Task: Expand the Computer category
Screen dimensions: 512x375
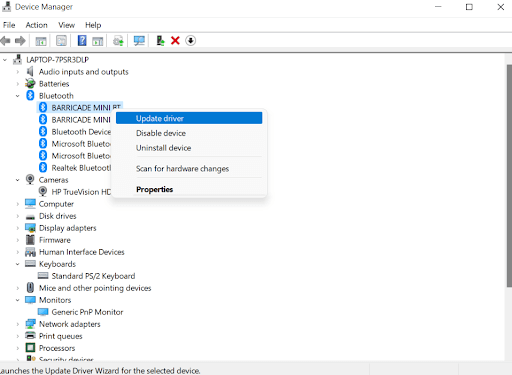Action: click(18, 204)
